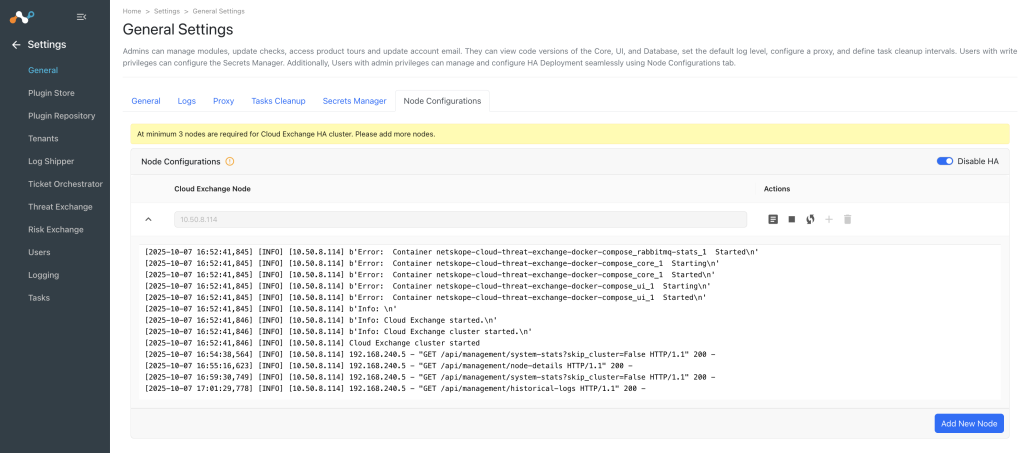The height and width of the screenshot is (453, 1024).
Task: Open Plugin Store in sidebar
Action: click(x=51, y=93)
